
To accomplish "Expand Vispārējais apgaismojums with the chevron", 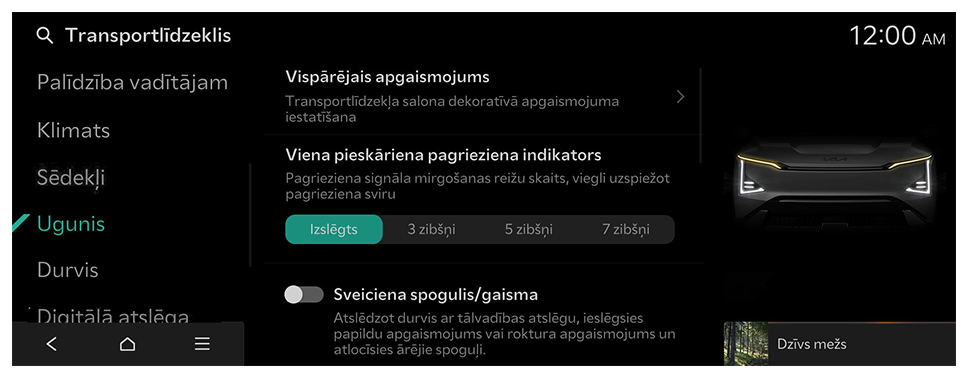I will pos(680,97).
